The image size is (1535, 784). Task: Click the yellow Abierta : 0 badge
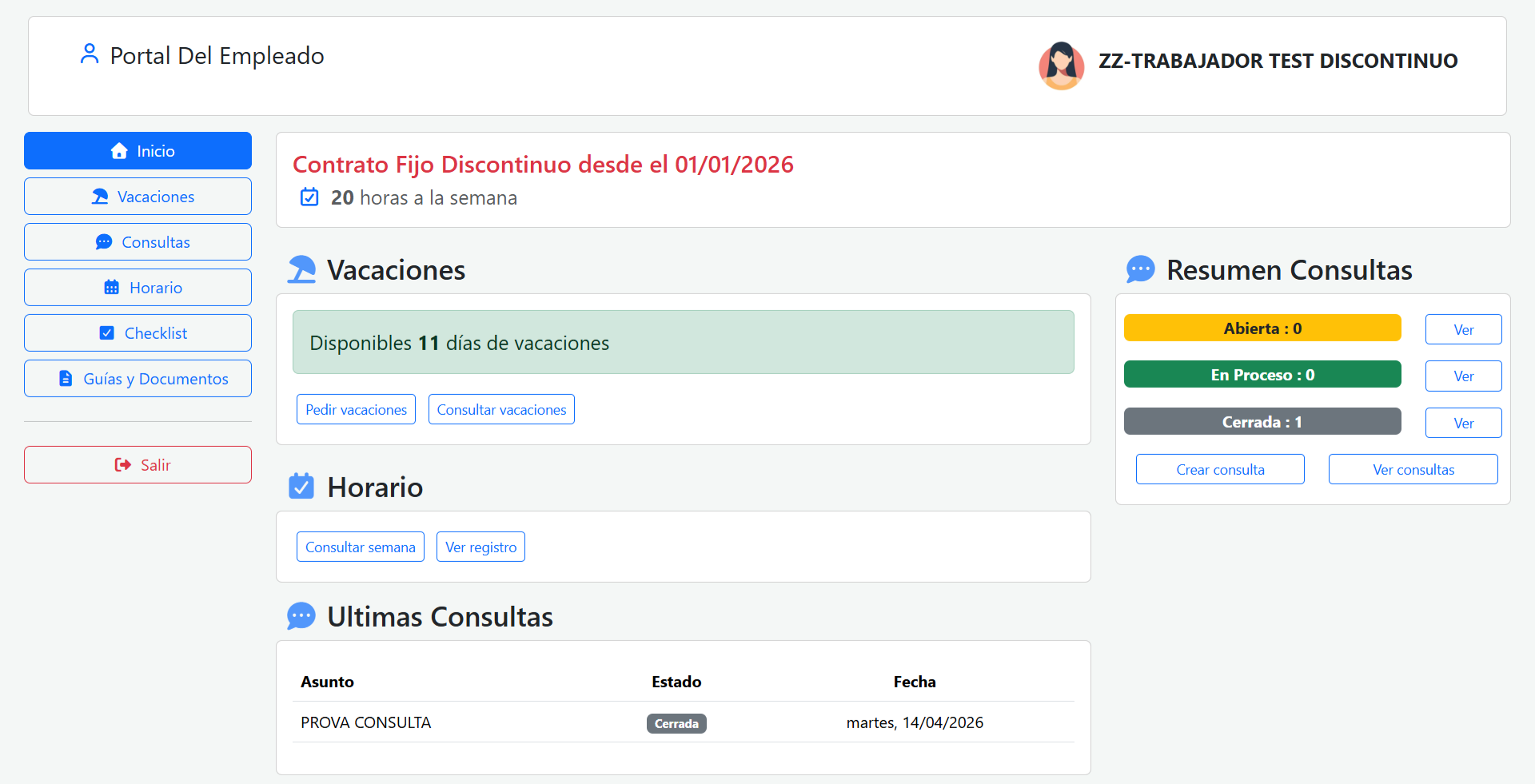(1262, 328)
